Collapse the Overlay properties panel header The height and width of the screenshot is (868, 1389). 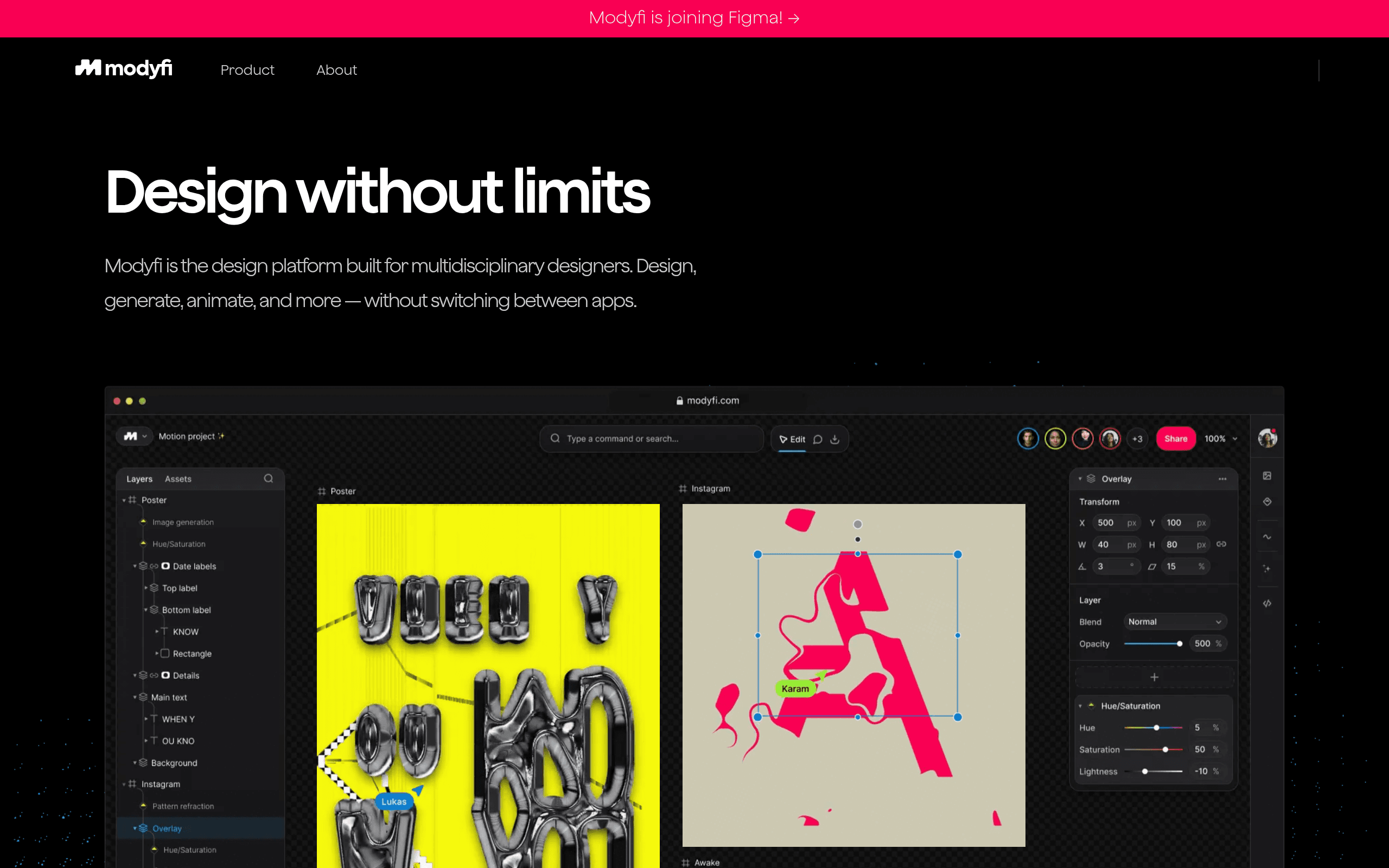point(1080,479)
